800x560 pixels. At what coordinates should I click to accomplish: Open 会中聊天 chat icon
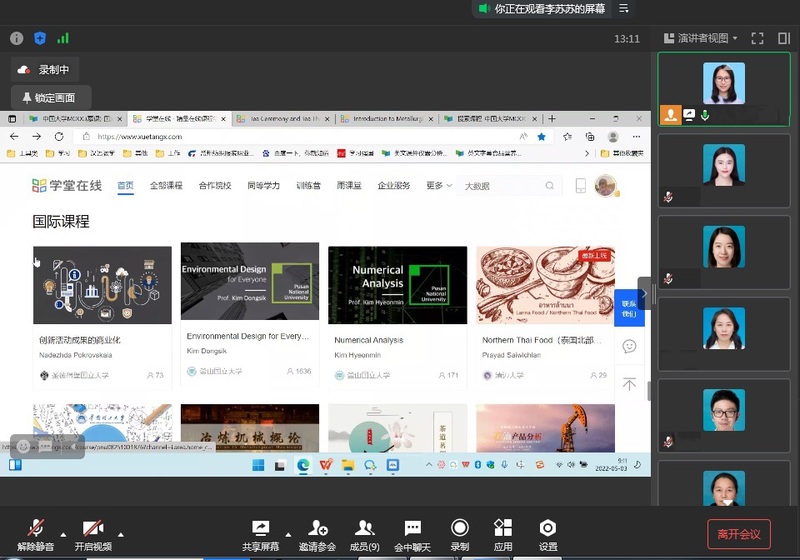[412, 528]
